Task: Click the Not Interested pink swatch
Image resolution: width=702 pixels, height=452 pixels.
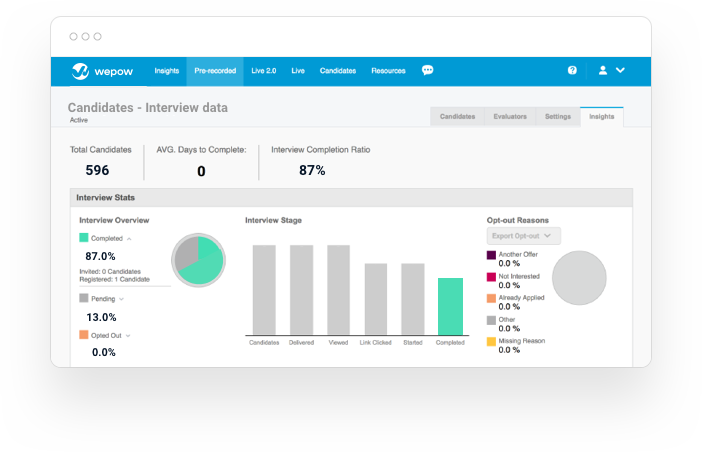Action: pos(491,277)
